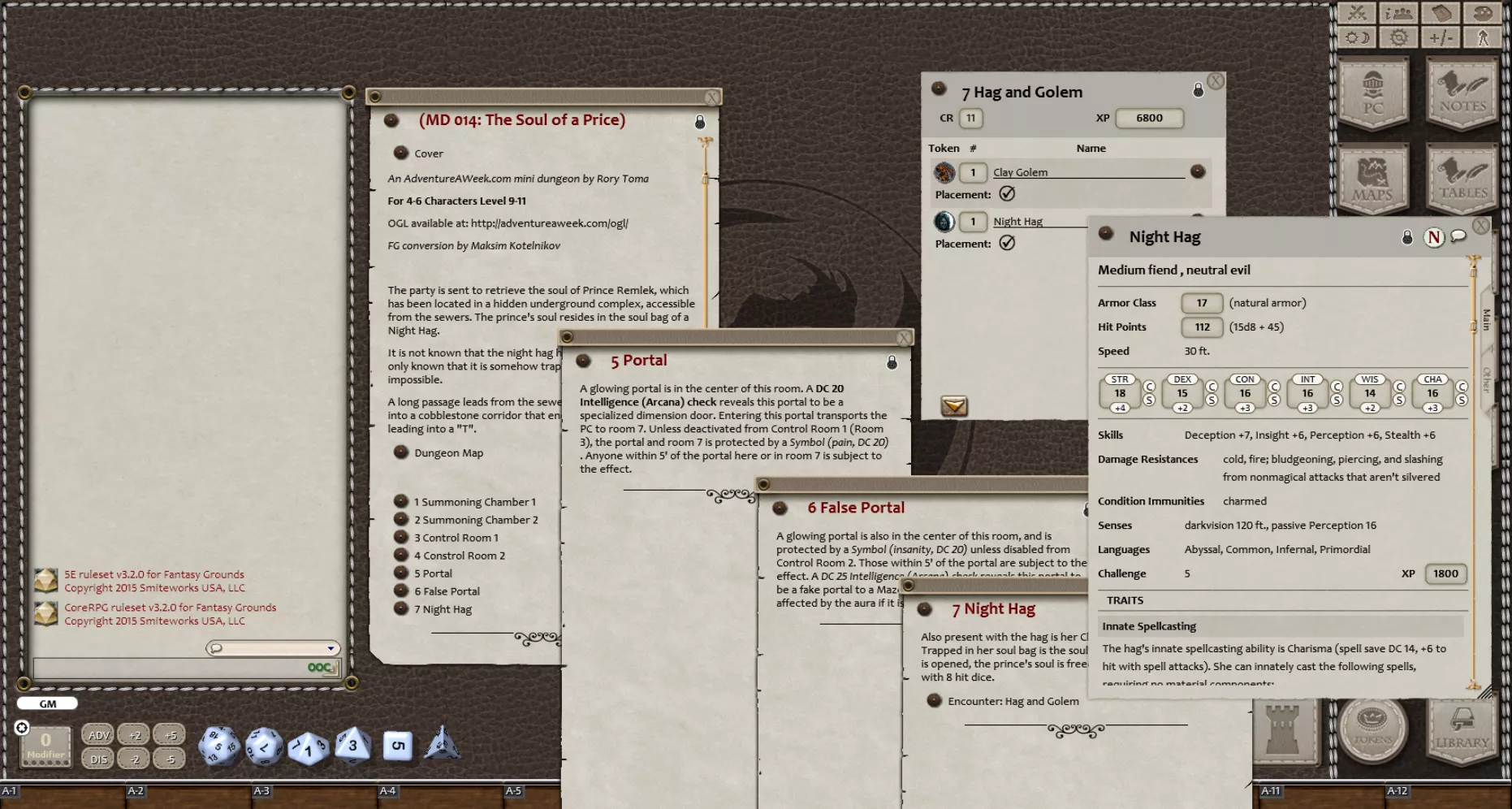Open the Clay Golem NPC link
Screen dimensions: 1512x809
(x=1197, y=171)
